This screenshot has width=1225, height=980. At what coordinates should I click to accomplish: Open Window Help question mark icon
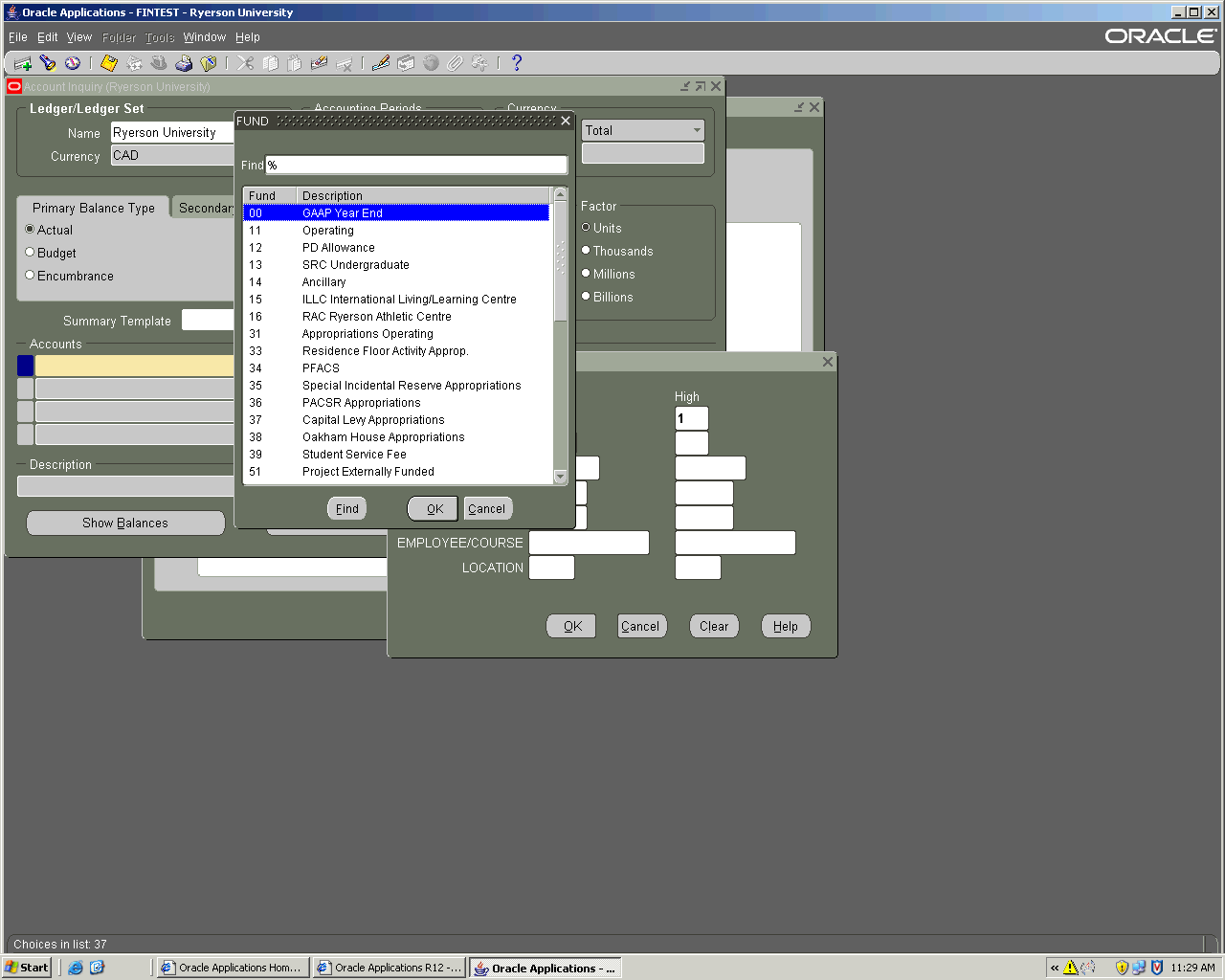click(x=517, y=63)
